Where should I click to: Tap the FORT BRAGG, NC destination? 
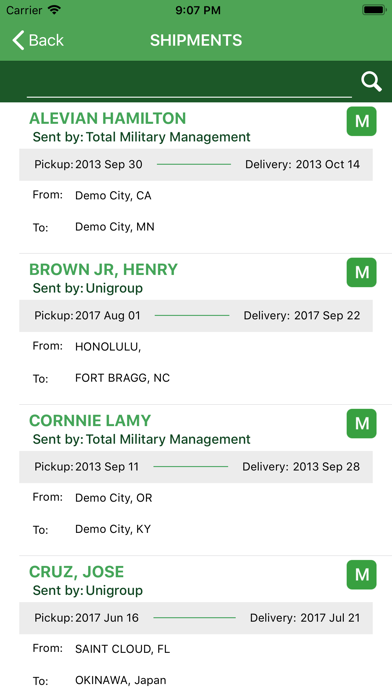[123, 378]
